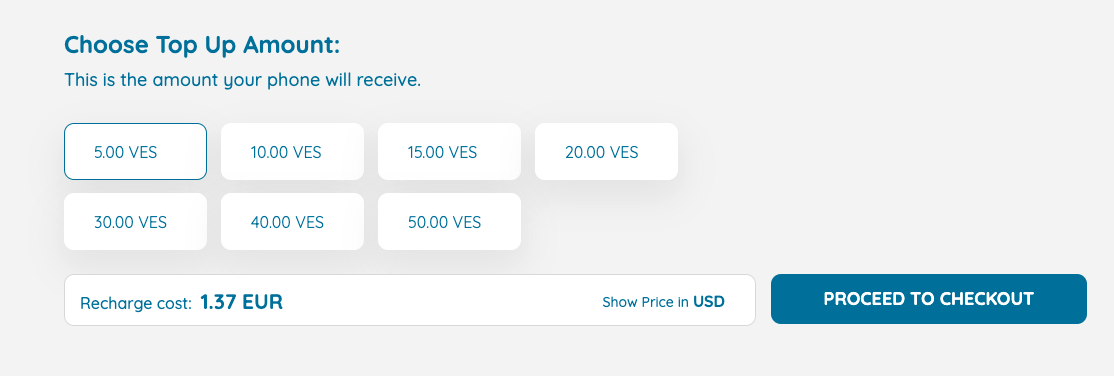Click the 1.37 EUR recharge cost value

242,302
